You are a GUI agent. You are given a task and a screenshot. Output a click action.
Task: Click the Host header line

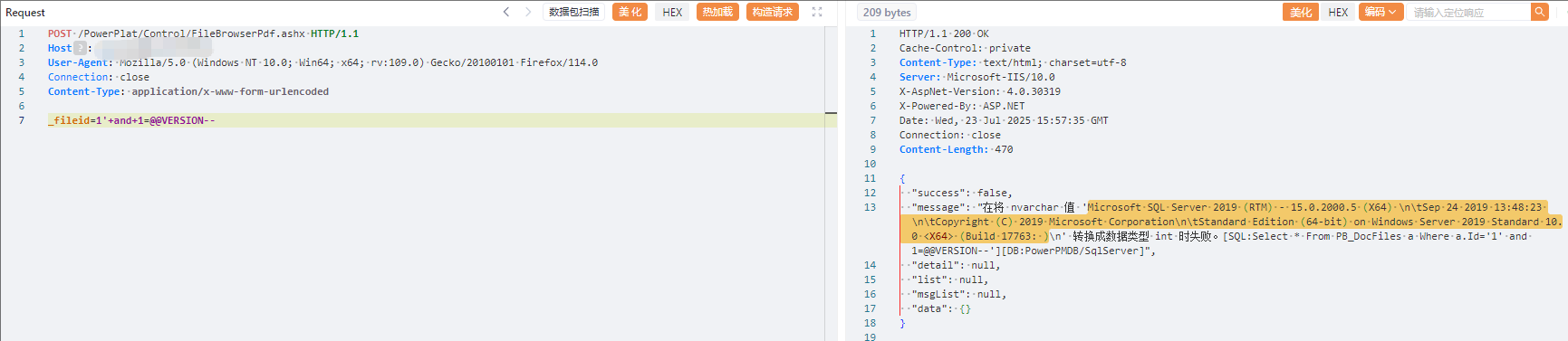point(130,48)
